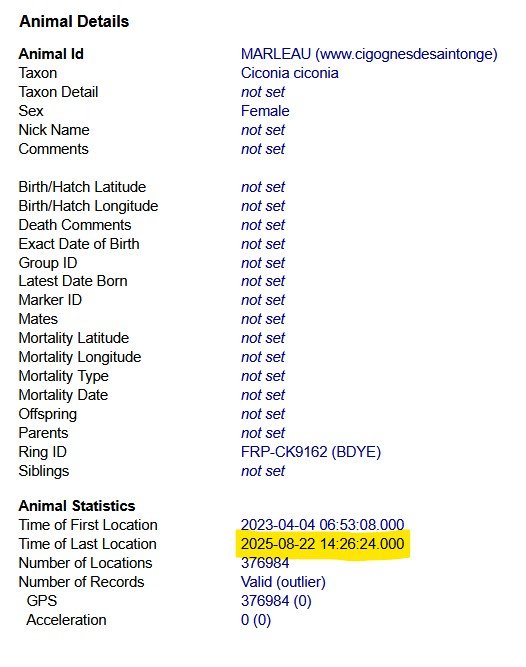Click the MARLEAU Animal Id value

[x=369, y=54]
